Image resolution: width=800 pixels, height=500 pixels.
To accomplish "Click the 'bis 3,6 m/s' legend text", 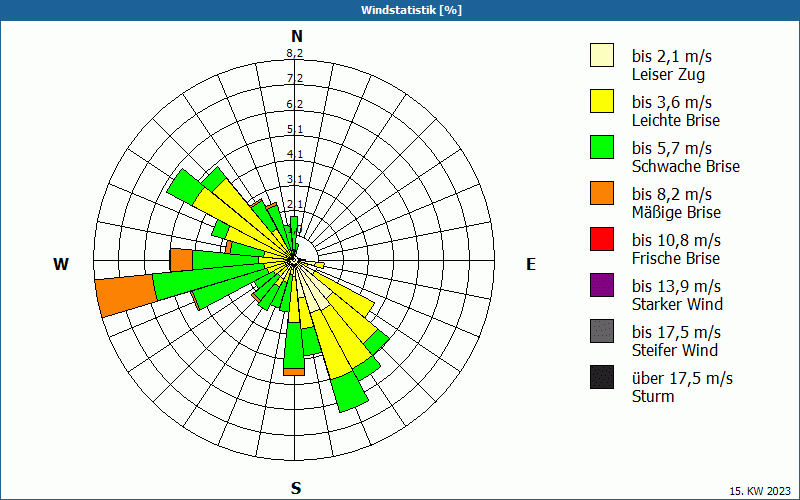I will [x=671, y=102].
